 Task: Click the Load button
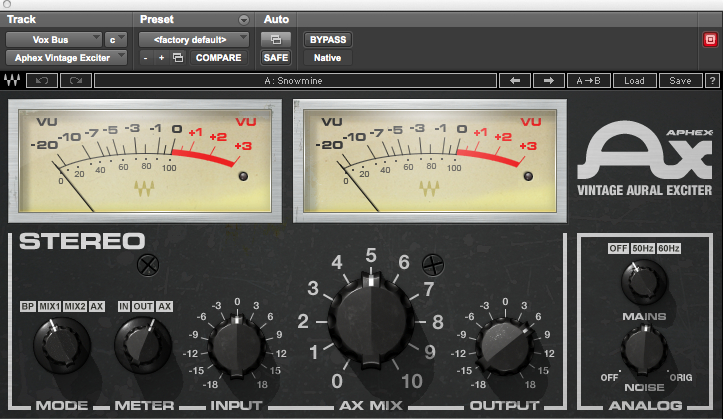[634, 81]
